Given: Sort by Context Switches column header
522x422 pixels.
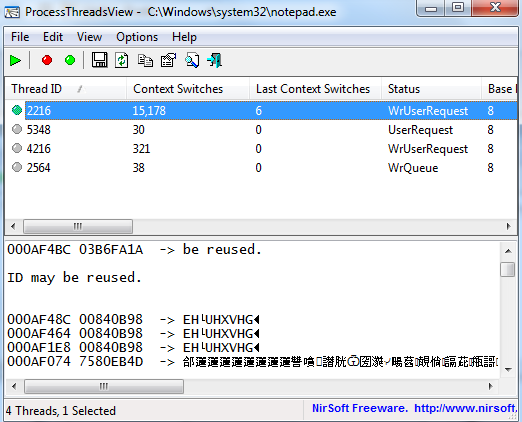Looking at the screenshot, I should coord(188,89).
